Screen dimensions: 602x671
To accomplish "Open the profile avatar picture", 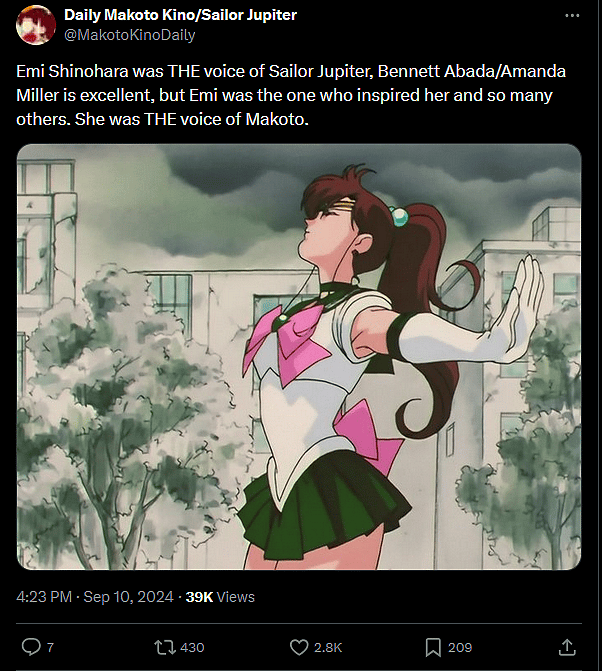I will [x=36, y=25].
